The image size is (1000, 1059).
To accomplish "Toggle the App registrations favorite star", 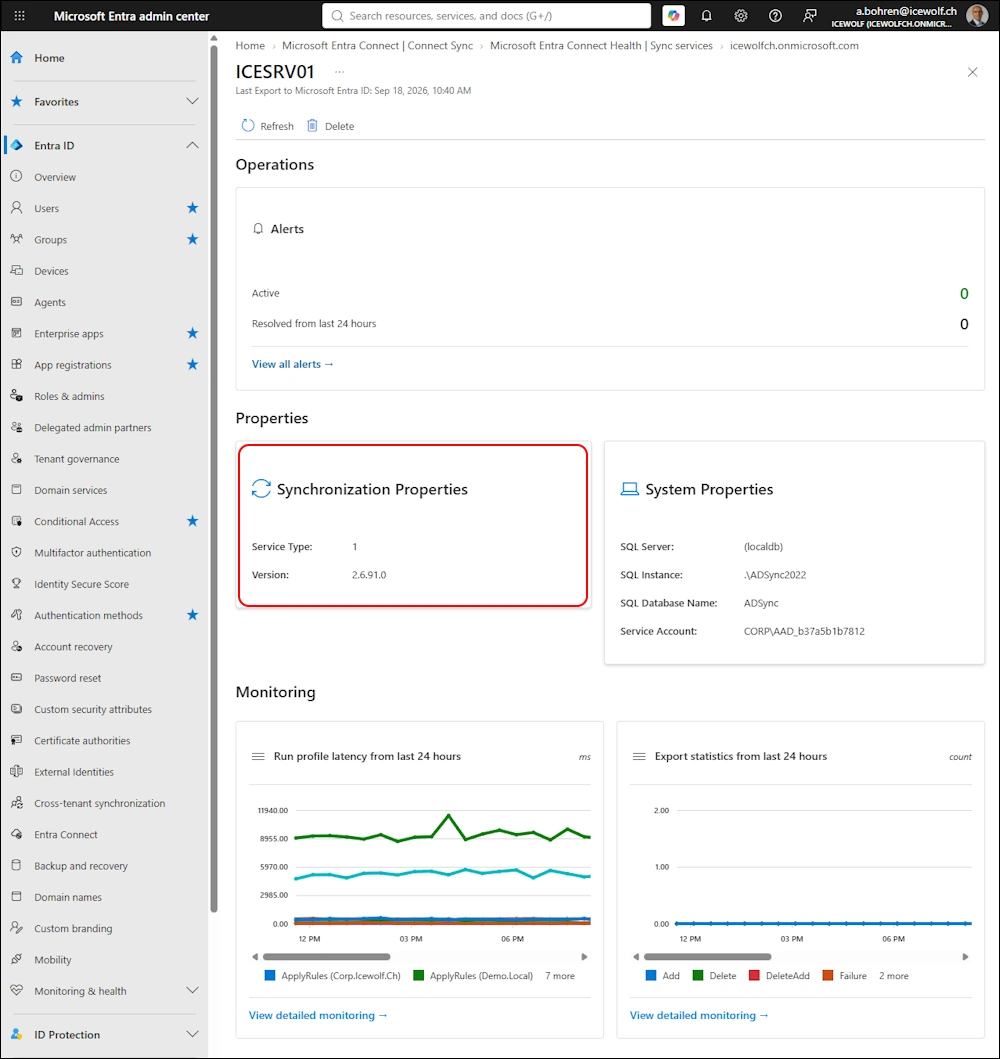I will click(192, 365).
